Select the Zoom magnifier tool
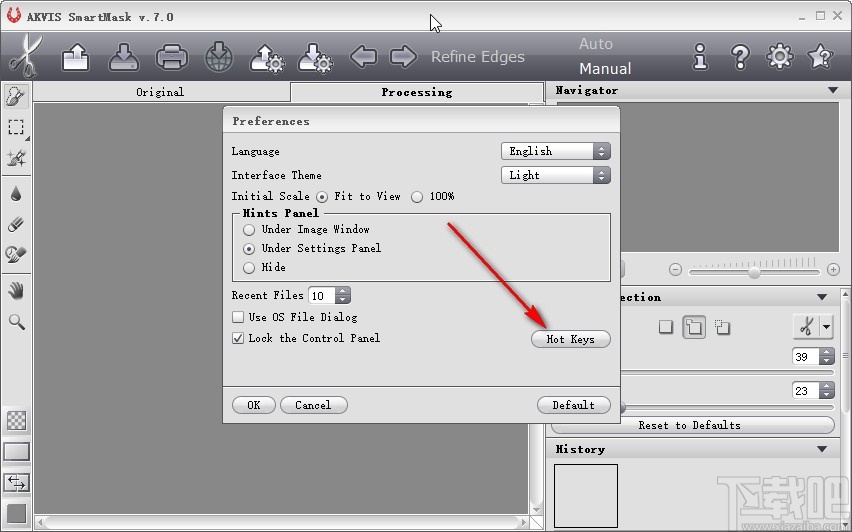 click(17, 322)
